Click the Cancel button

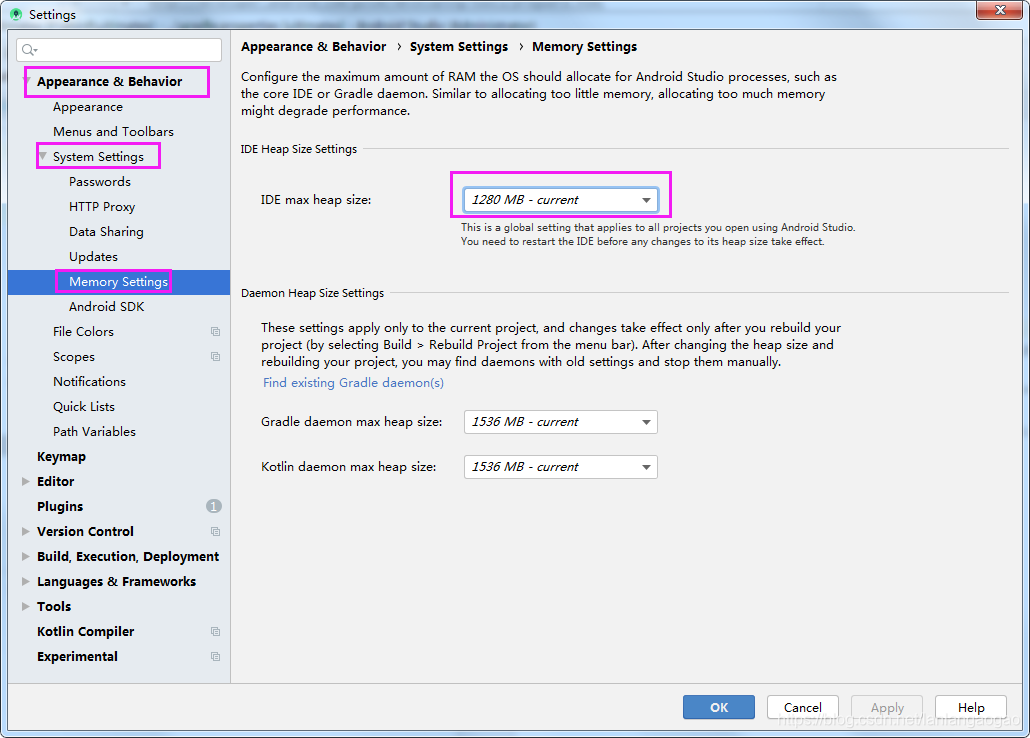(803, 707)
